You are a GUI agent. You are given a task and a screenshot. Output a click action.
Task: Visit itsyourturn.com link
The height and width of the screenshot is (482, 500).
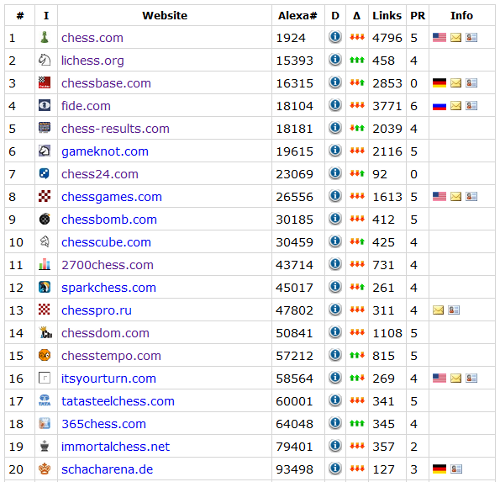pos(109,378)
